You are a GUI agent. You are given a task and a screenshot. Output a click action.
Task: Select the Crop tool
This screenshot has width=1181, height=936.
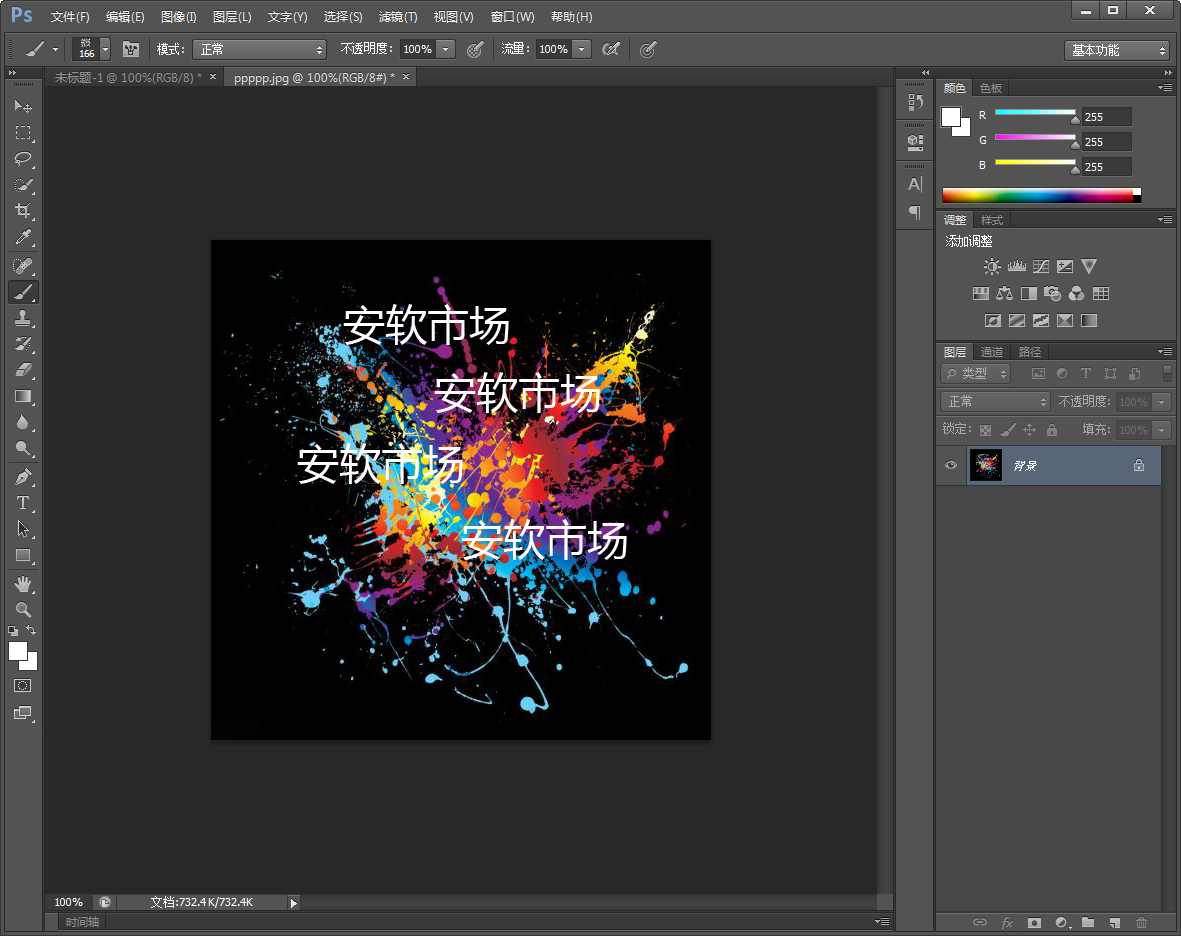(23, 211)
